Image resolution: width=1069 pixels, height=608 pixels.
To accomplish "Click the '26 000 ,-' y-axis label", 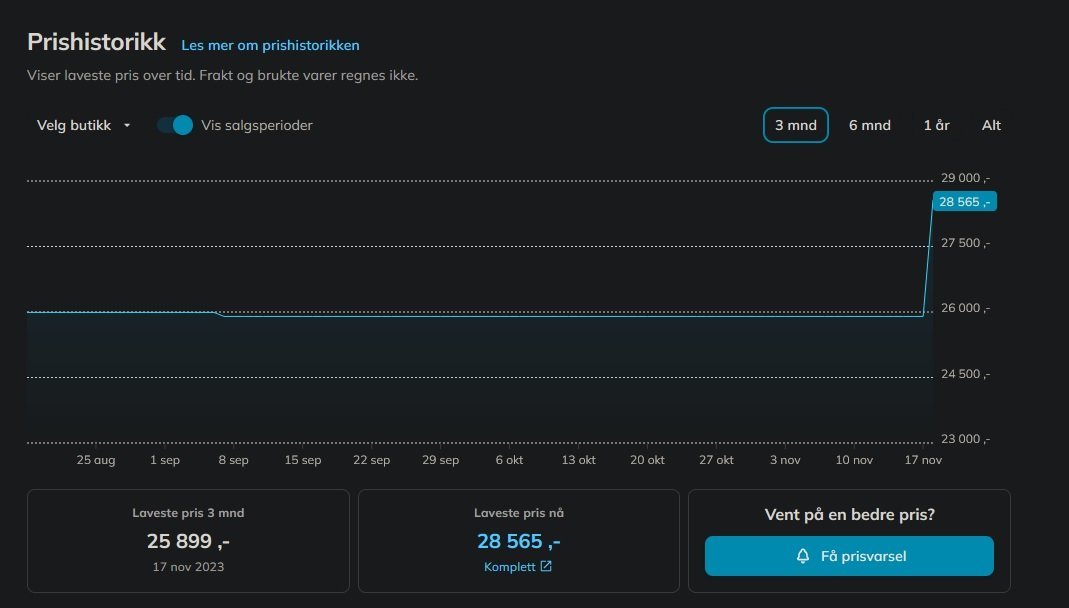I will pyautogui.click(x=965, y=308).
